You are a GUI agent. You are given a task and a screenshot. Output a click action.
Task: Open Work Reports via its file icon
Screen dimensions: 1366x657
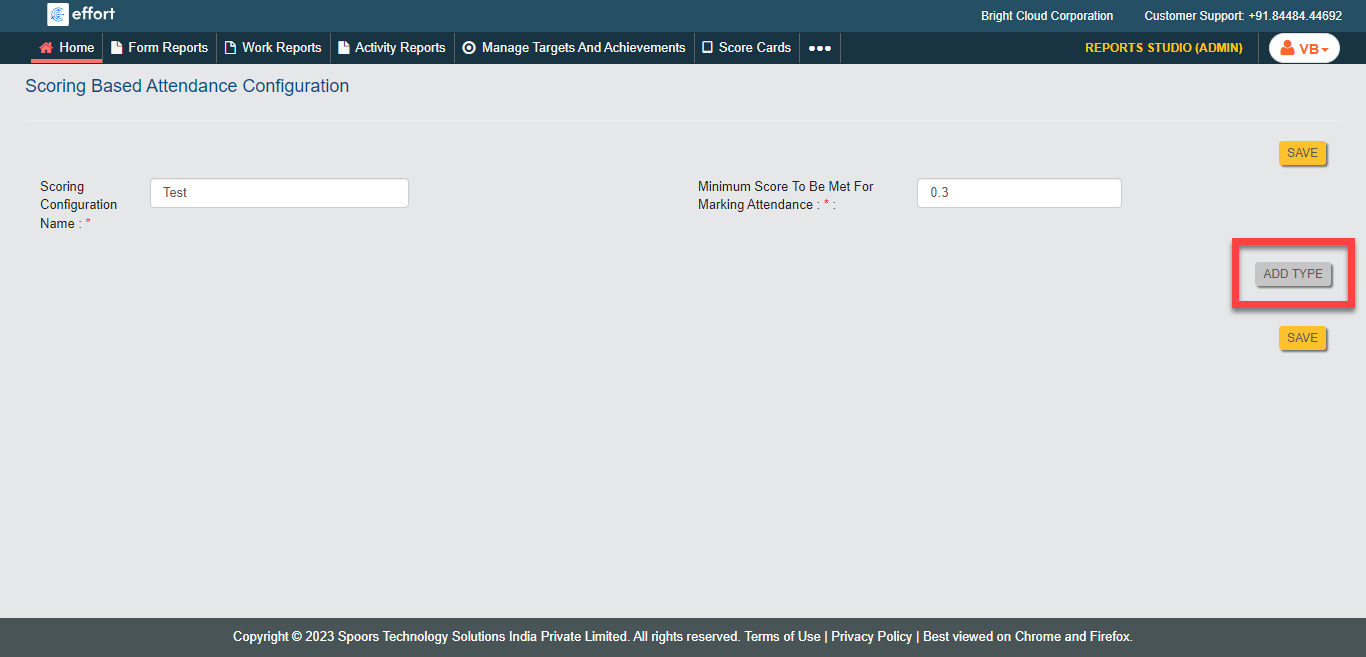click(230, 48)
